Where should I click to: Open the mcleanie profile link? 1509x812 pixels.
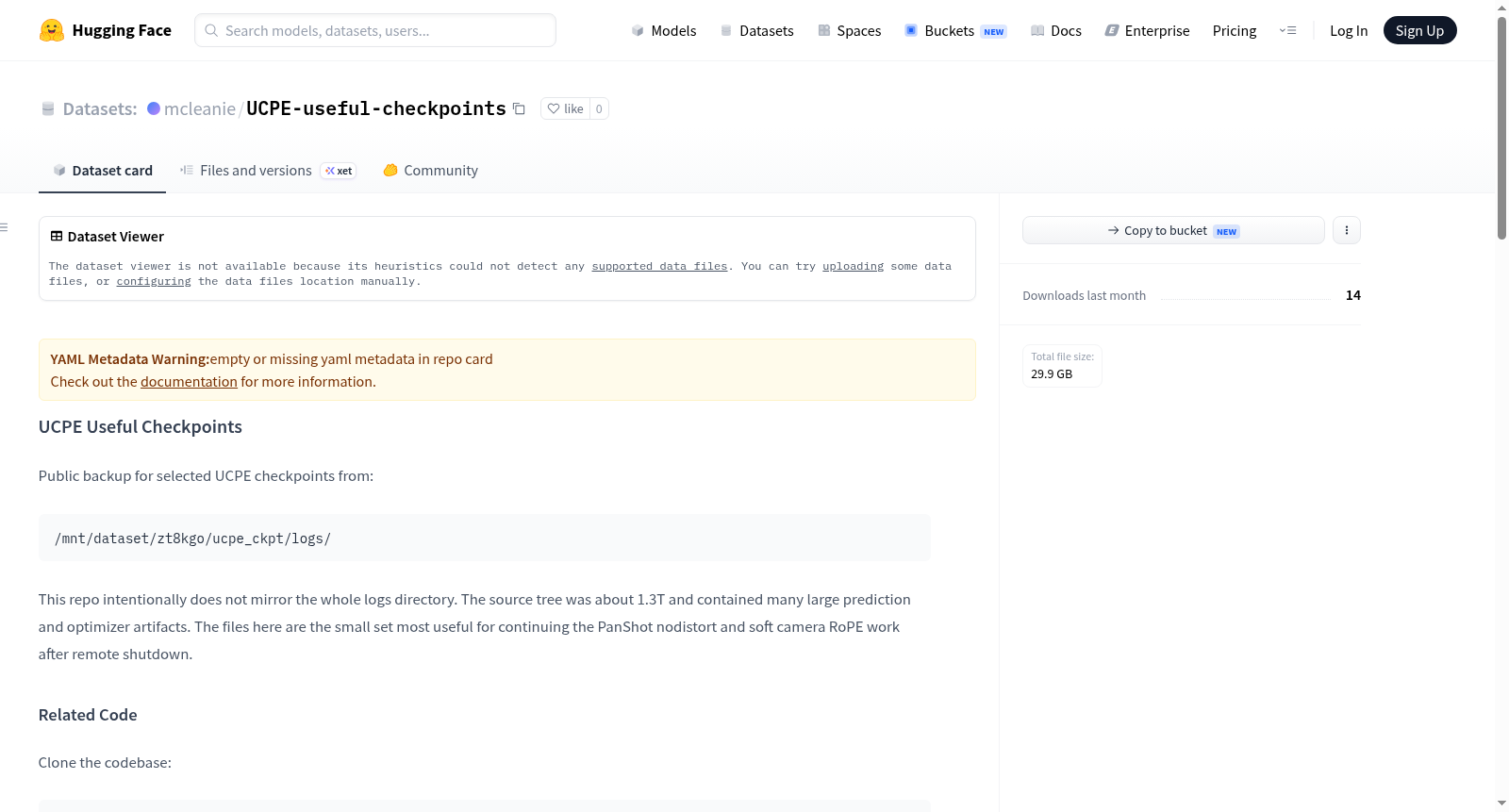click(200, 108)
